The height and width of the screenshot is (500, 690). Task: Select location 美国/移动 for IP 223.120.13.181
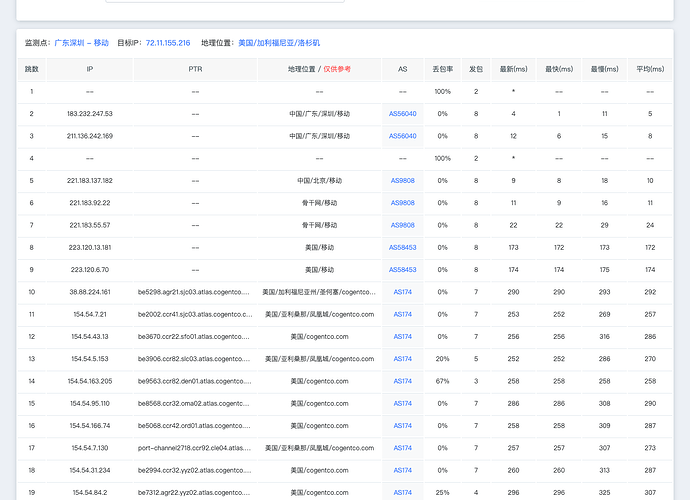[319, 247]
